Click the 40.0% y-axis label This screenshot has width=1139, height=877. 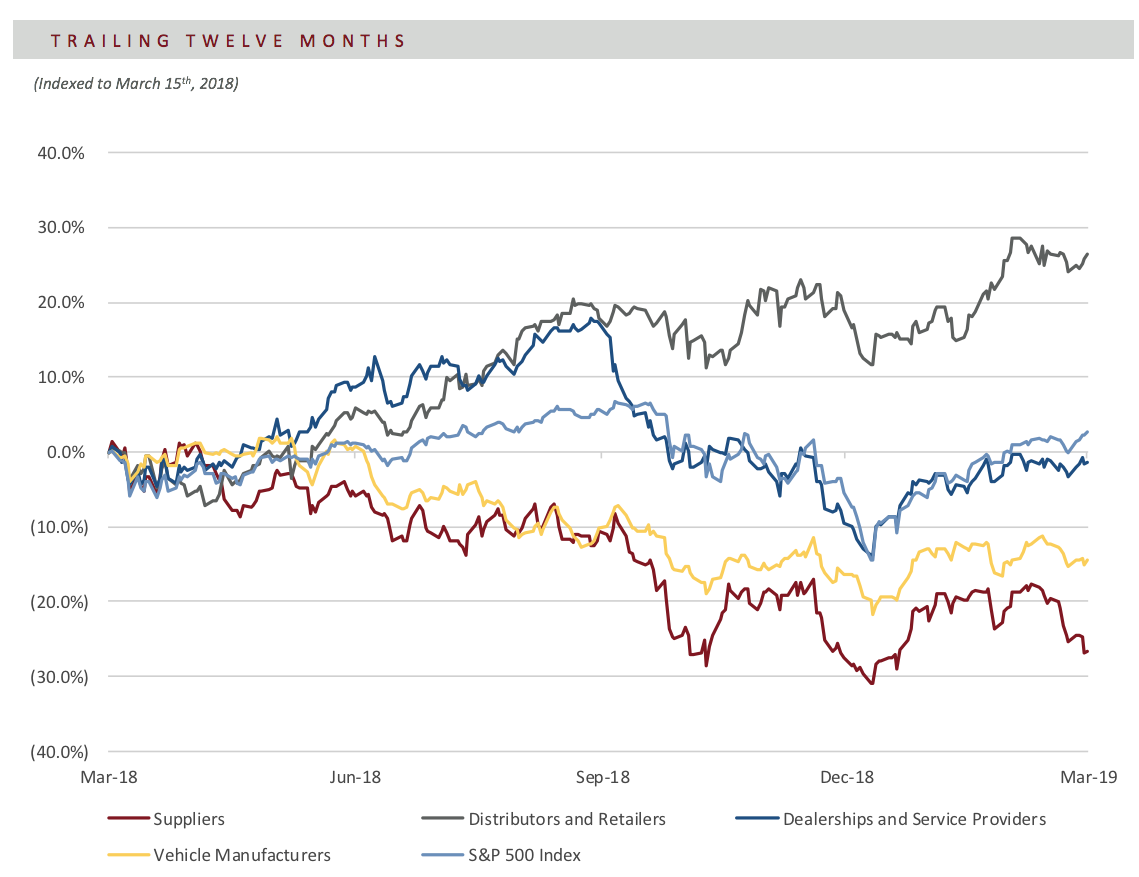[x=61, y=153]
